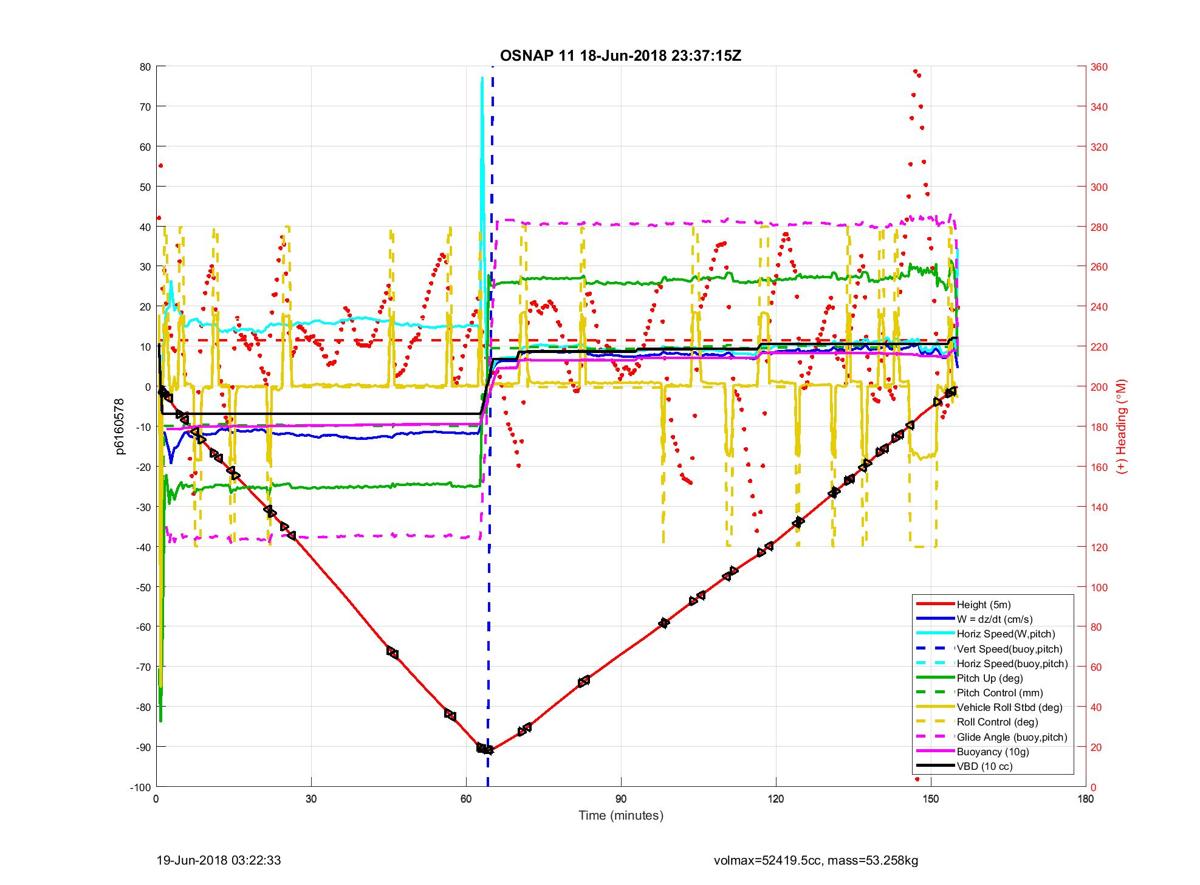Screen dimensions: 1200x885
Task: Click the 200 tick on the heading axis
Action: point(1100,387)
